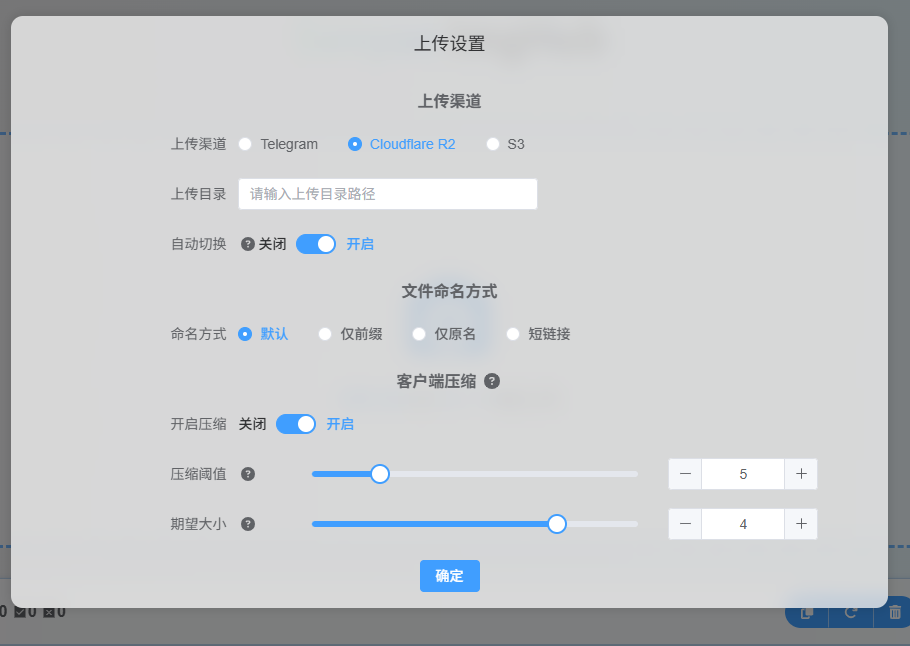
Task: Click the 期望大小 help question icon
Action: [248, 524]
